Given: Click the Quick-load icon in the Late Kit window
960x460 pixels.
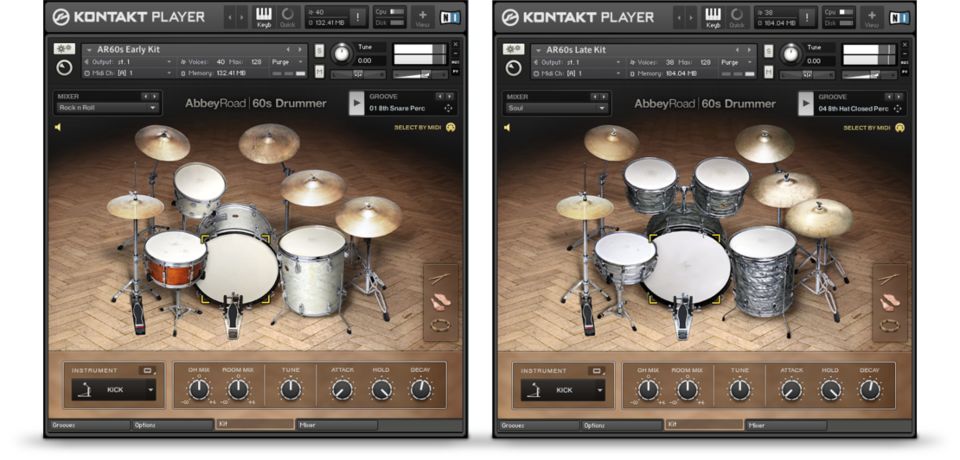Looking at the screenshot, I should tap(737, 16).
